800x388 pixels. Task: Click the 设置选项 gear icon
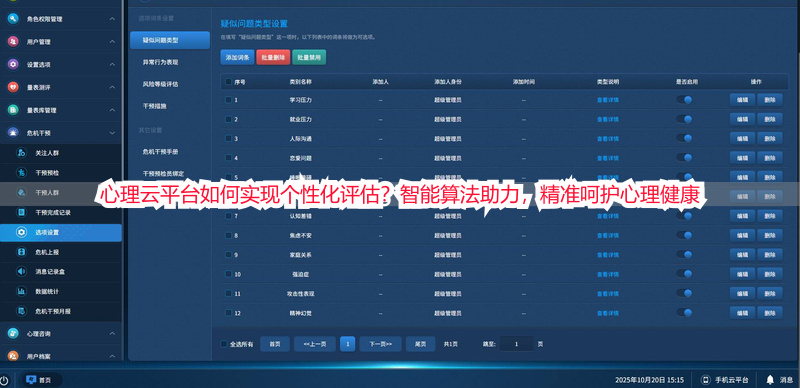click(x=13, y=65)
